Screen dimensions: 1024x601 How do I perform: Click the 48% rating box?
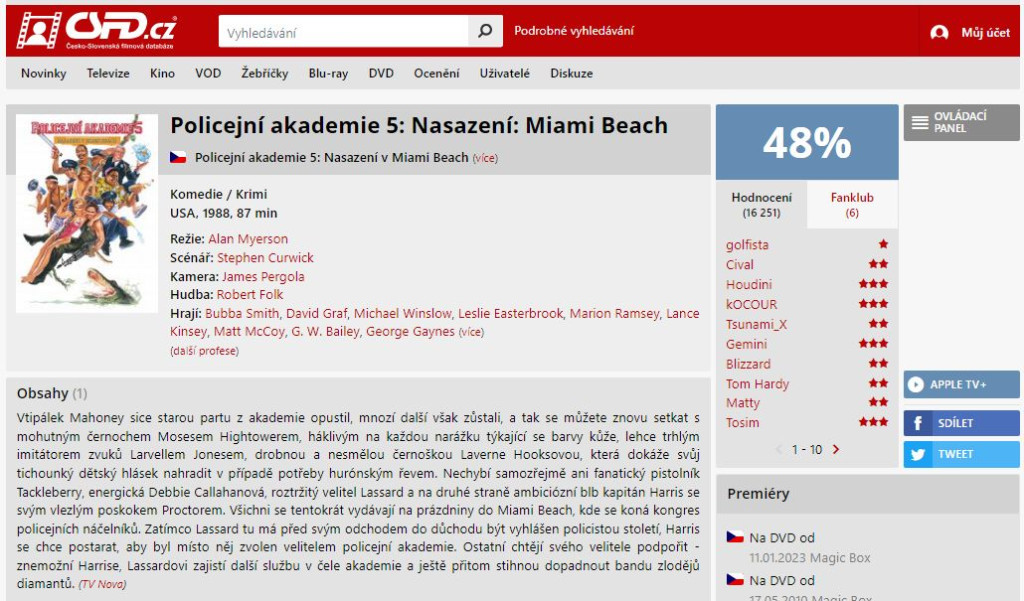807,142
